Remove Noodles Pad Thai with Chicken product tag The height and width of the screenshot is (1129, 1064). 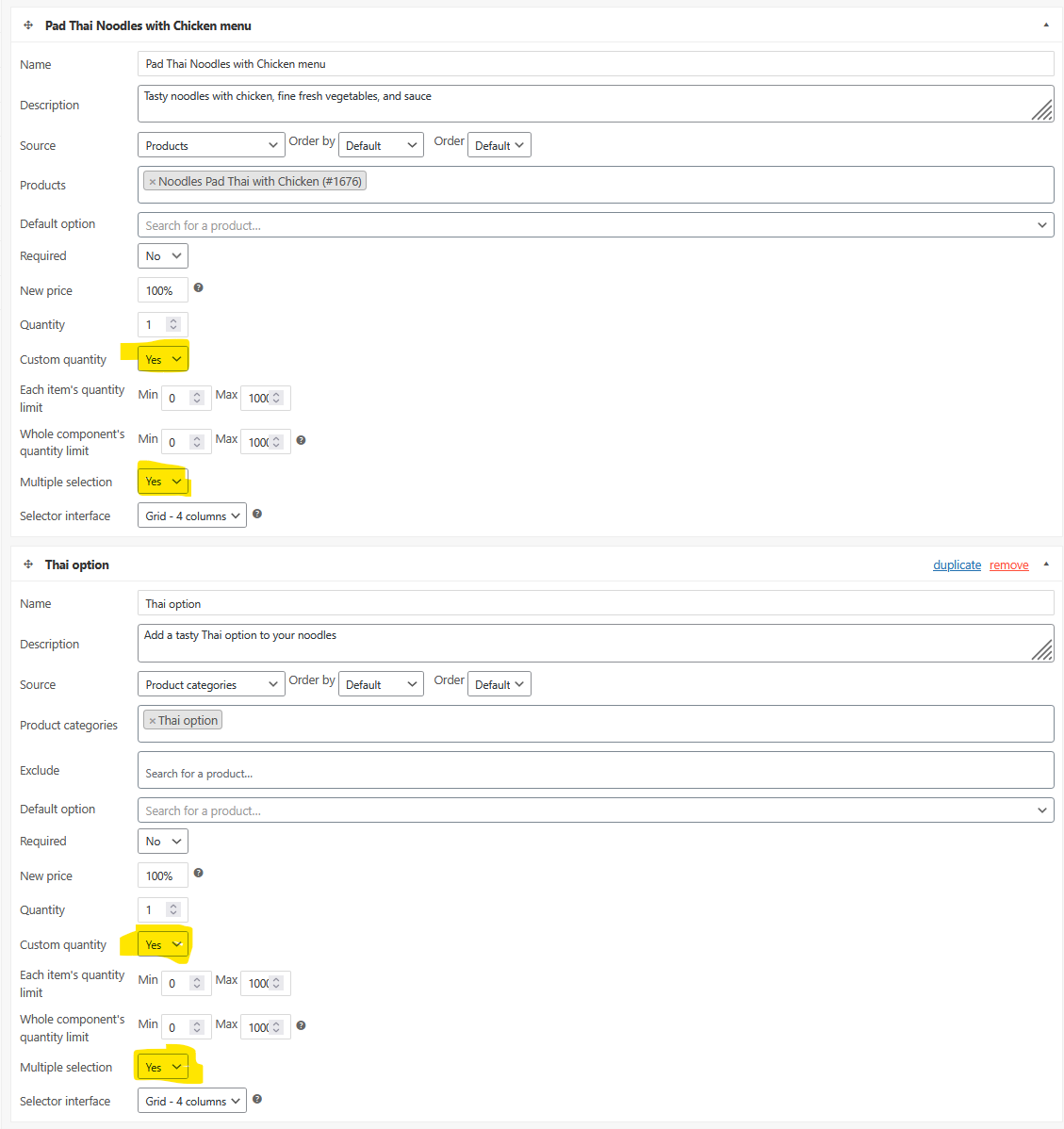(152, 182)
